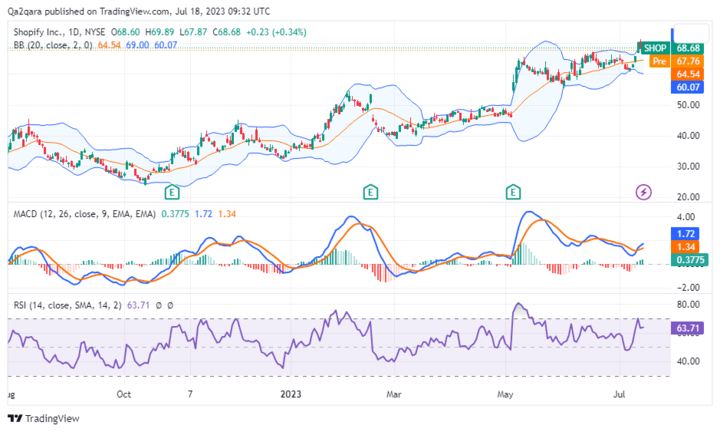720x432 pixels.
Task: Click the 64.54 basis value in BB legend
Action: [109, 45]
